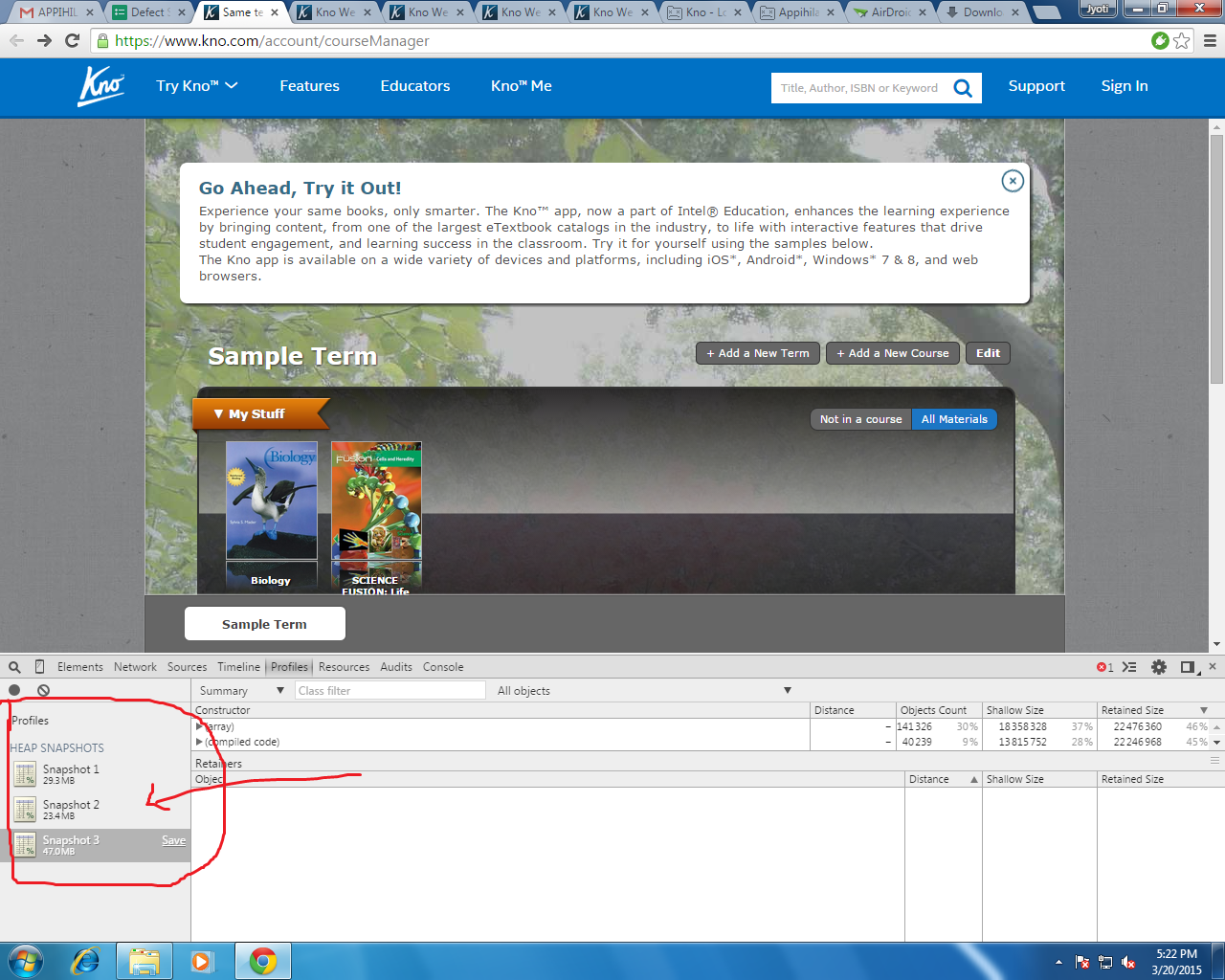Click + Add a New Term button

(758, 353)
